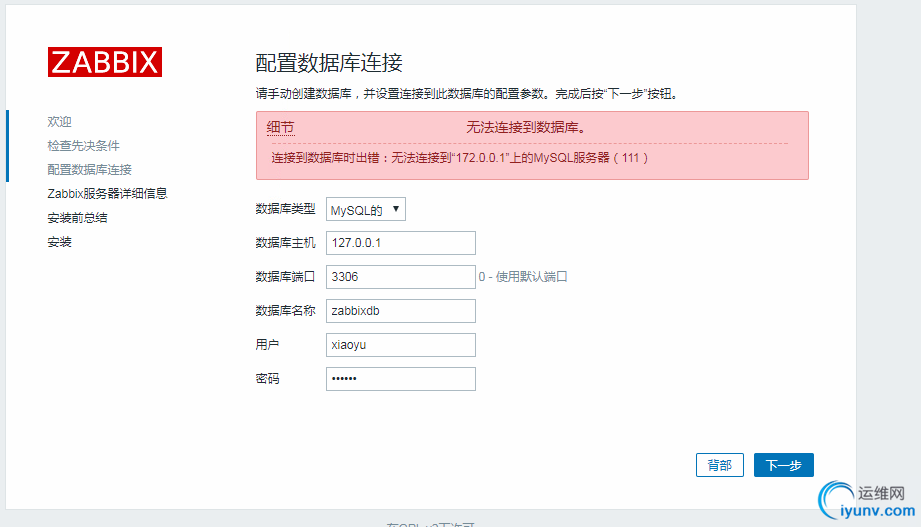This screenshot has width=921, height=527.
Task: Click the 数据库名称 label
Action: tap(285, 311)
